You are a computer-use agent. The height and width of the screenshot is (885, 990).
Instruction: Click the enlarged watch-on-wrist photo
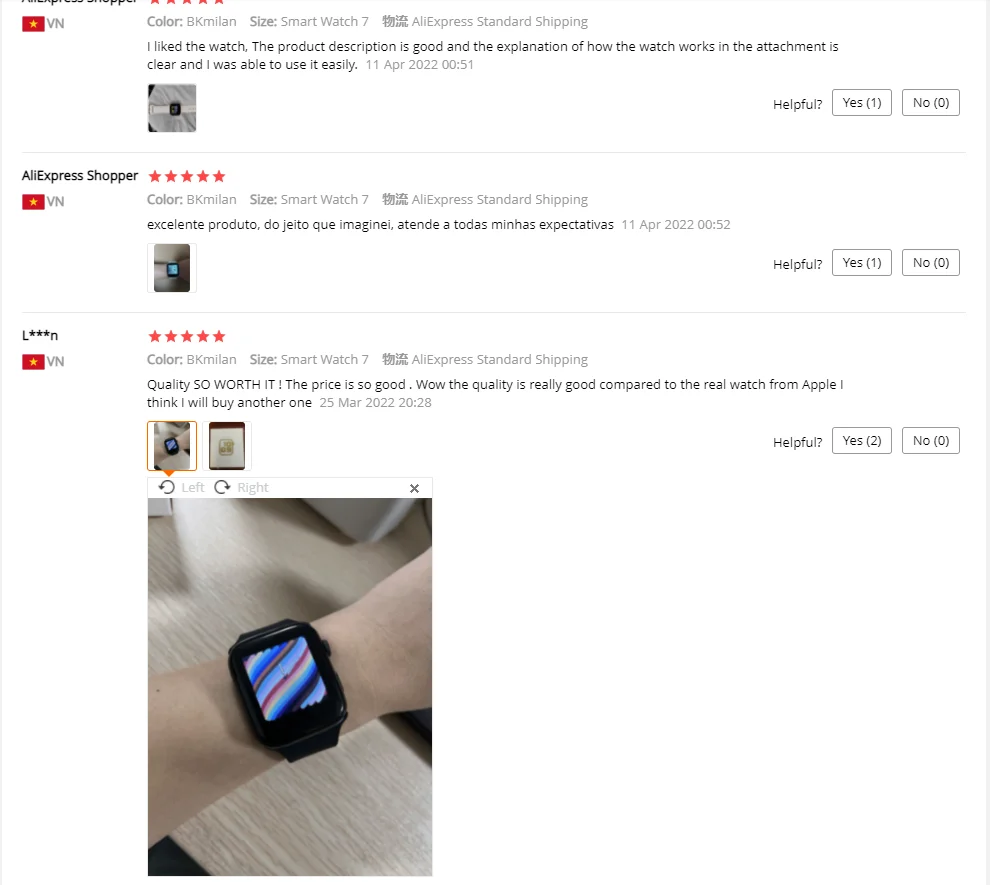click(x=290, y=687)
